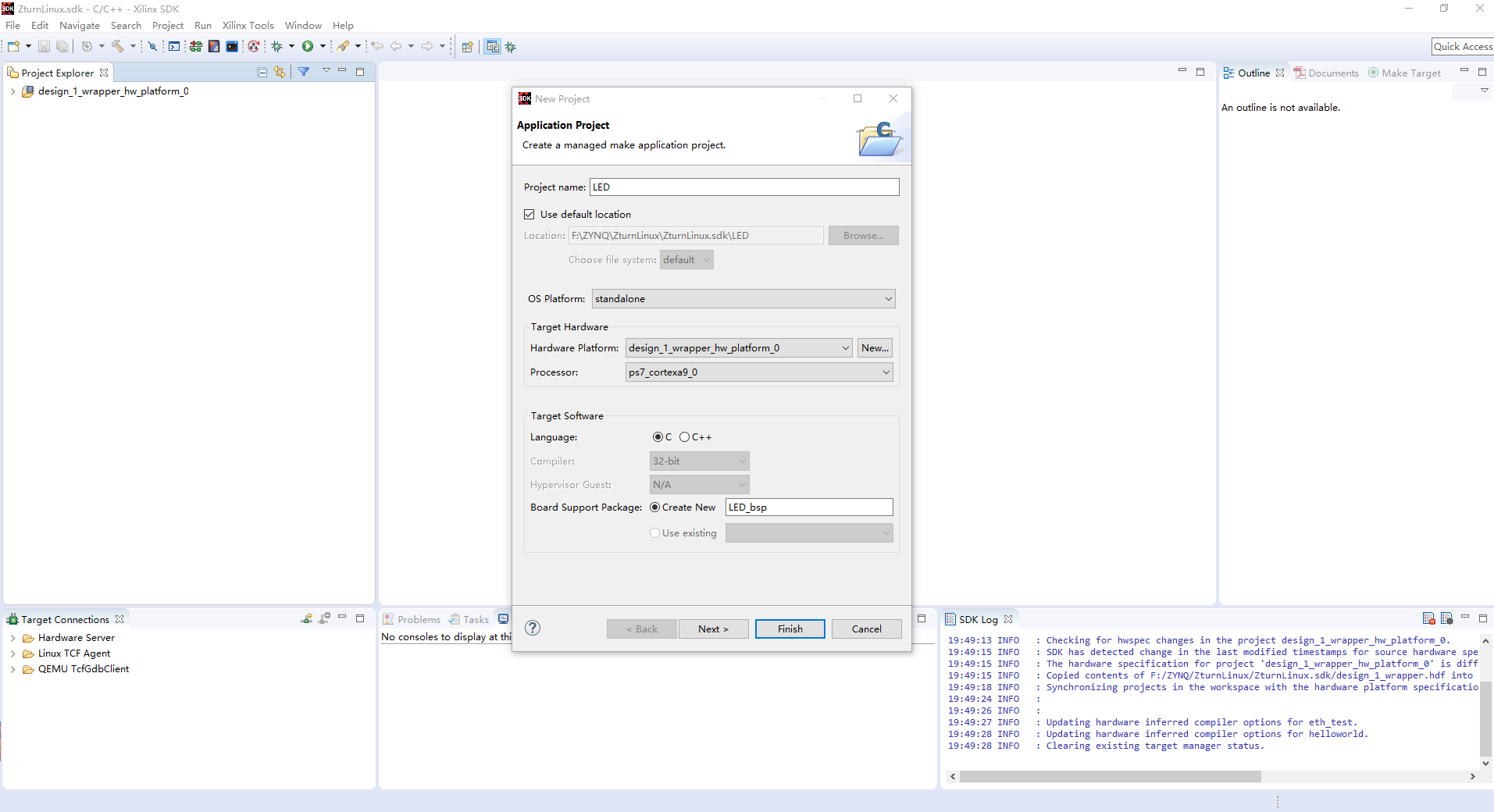Click the SDK Log horizontal scrollbar
This screenshot has height=812, width=1494.
tap(1110, 777)
